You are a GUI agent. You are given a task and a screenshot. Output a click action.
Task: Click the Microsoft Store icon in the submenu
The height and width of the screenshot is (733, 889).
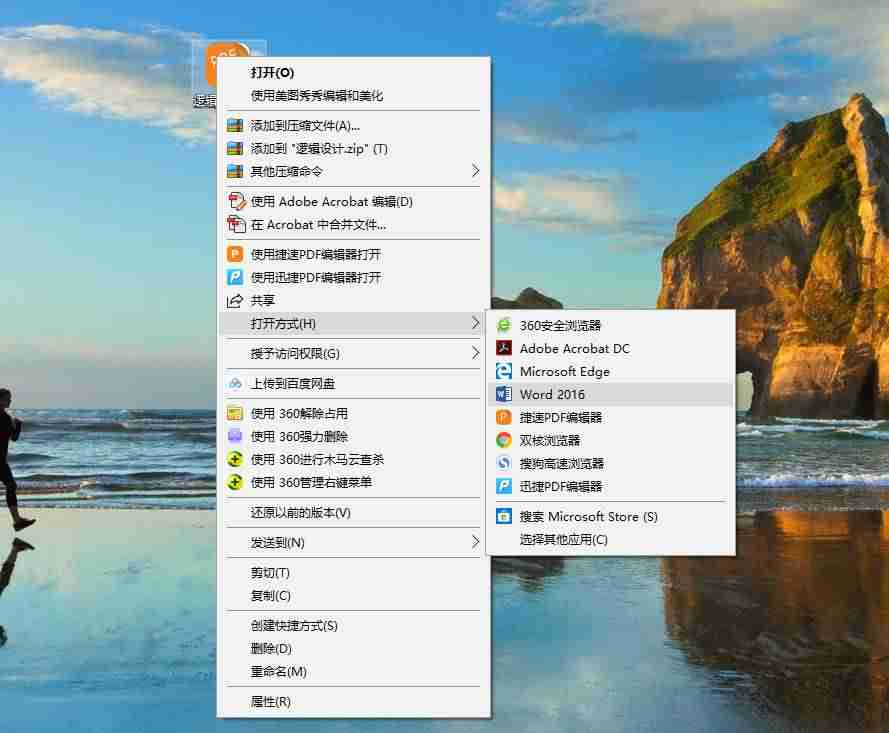[503, 516]
